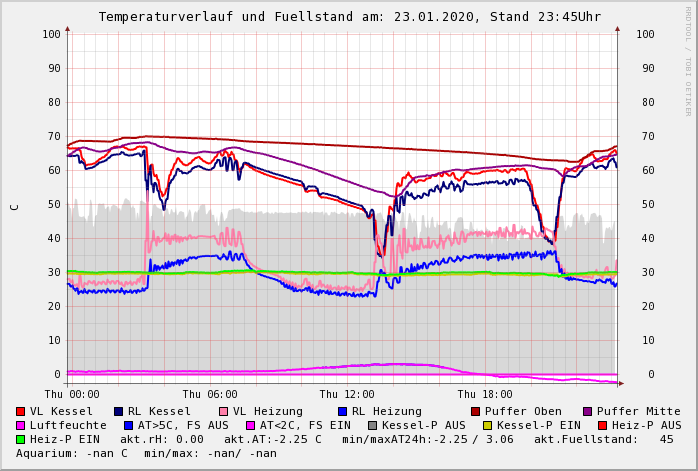
Task: Select the 'Luftfeuchte' legend label
Action: [x=69, y=426]
